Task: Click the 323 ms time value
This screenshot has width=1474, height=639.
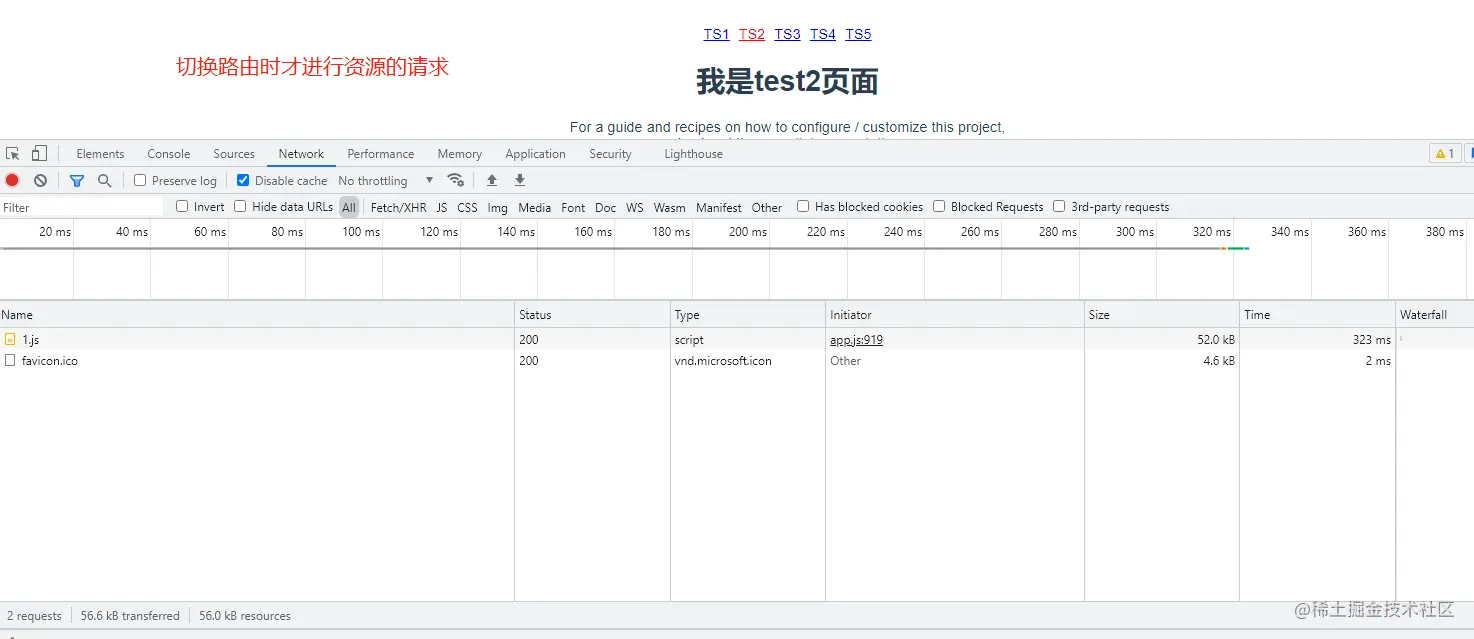Action: click(1372, 340)
